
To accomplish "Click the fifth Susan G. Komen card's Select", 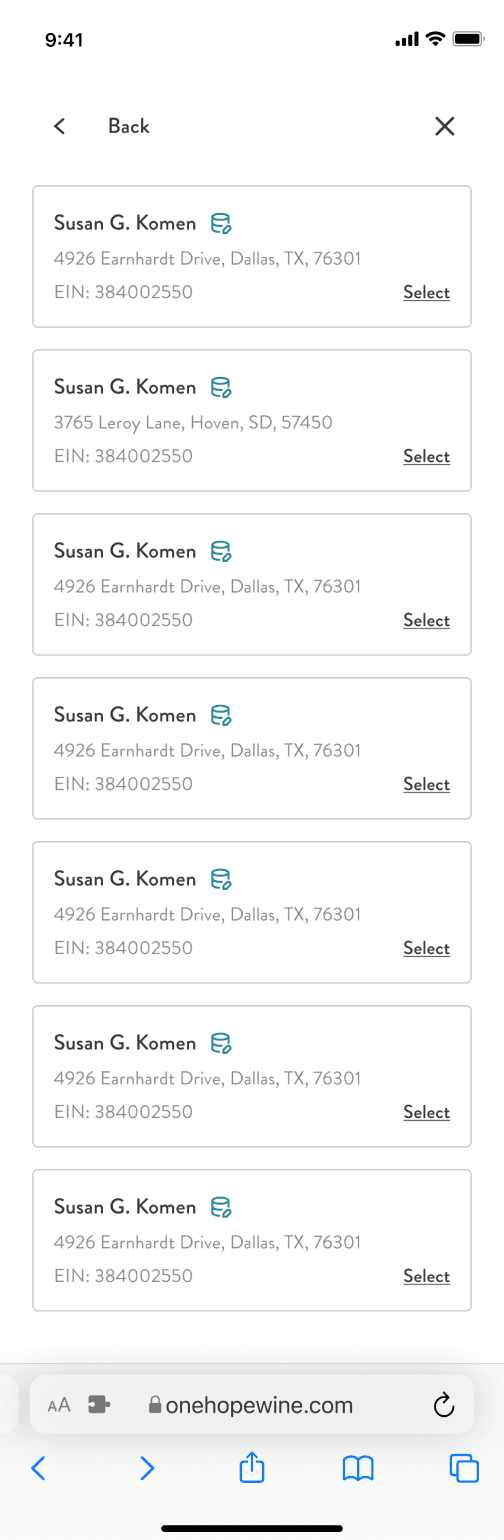I will (427, 948).
